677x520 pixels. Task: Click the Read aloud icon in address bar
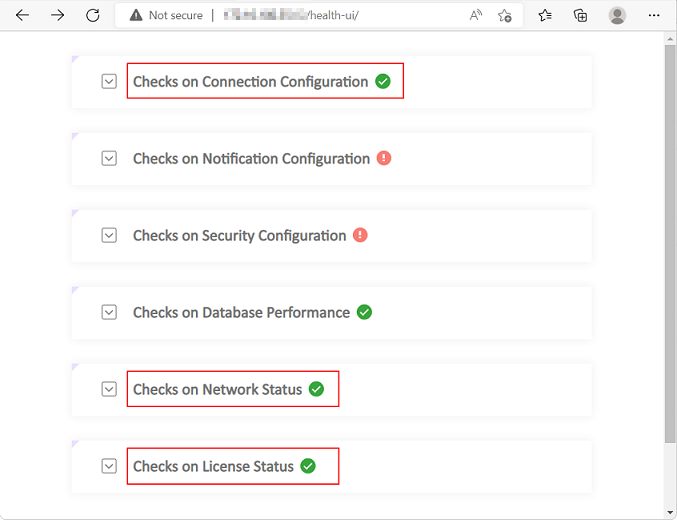pos(476,15)
